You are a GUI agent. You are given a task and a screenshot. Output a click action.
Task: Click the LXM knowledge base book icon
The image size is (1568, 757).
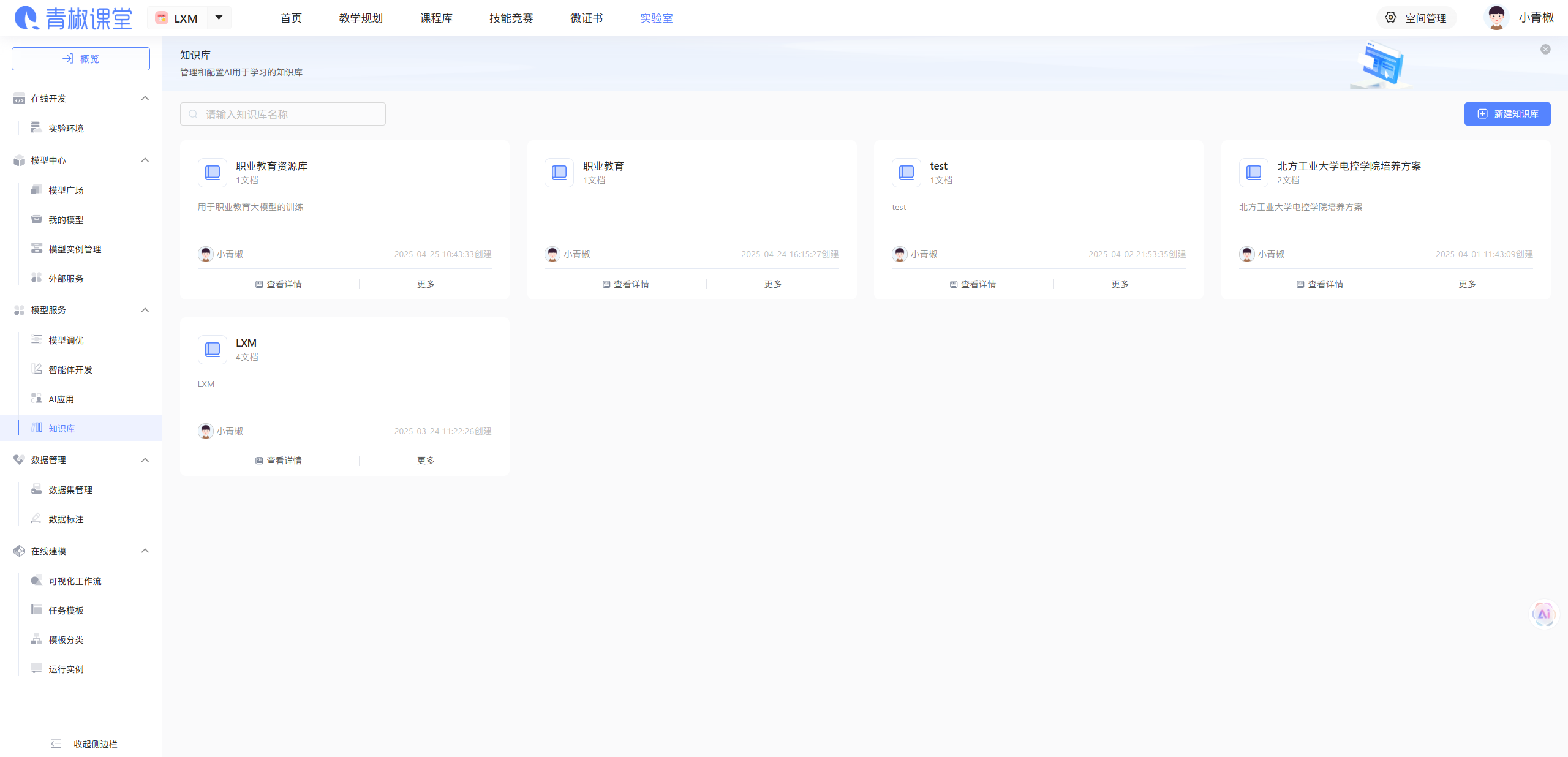point(213,350)
